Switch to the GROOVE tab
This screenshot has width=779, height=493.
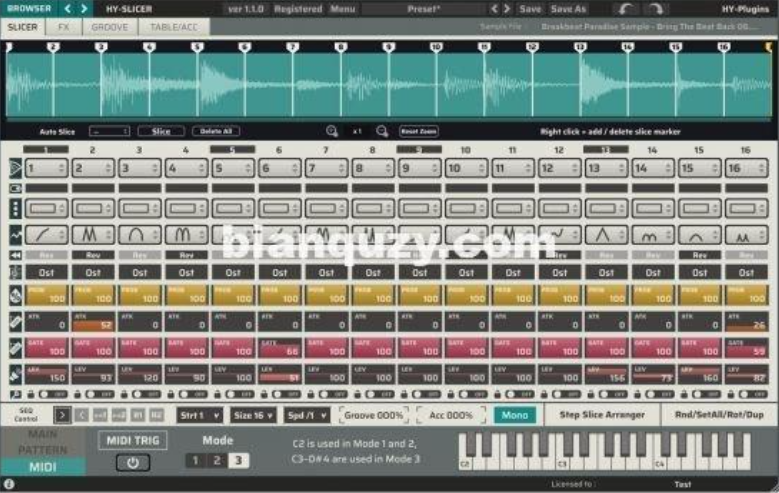pyautogui.click(x=109, y=27)
